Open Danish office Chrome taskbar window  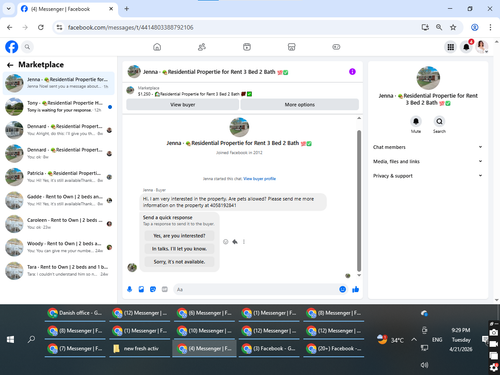(x=75, y=313)
